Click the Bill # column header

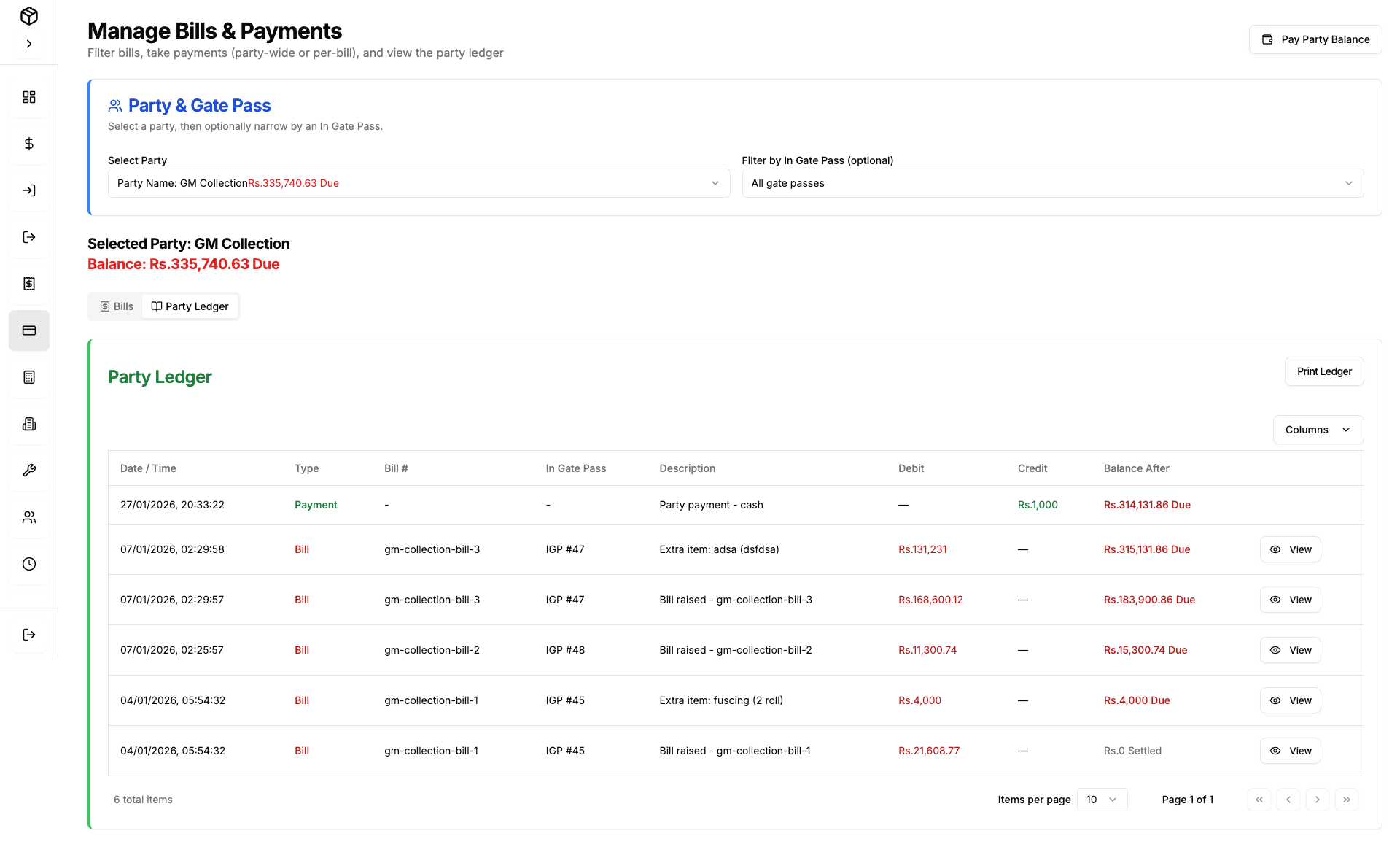pyautogui.click(x=396, y=468)
